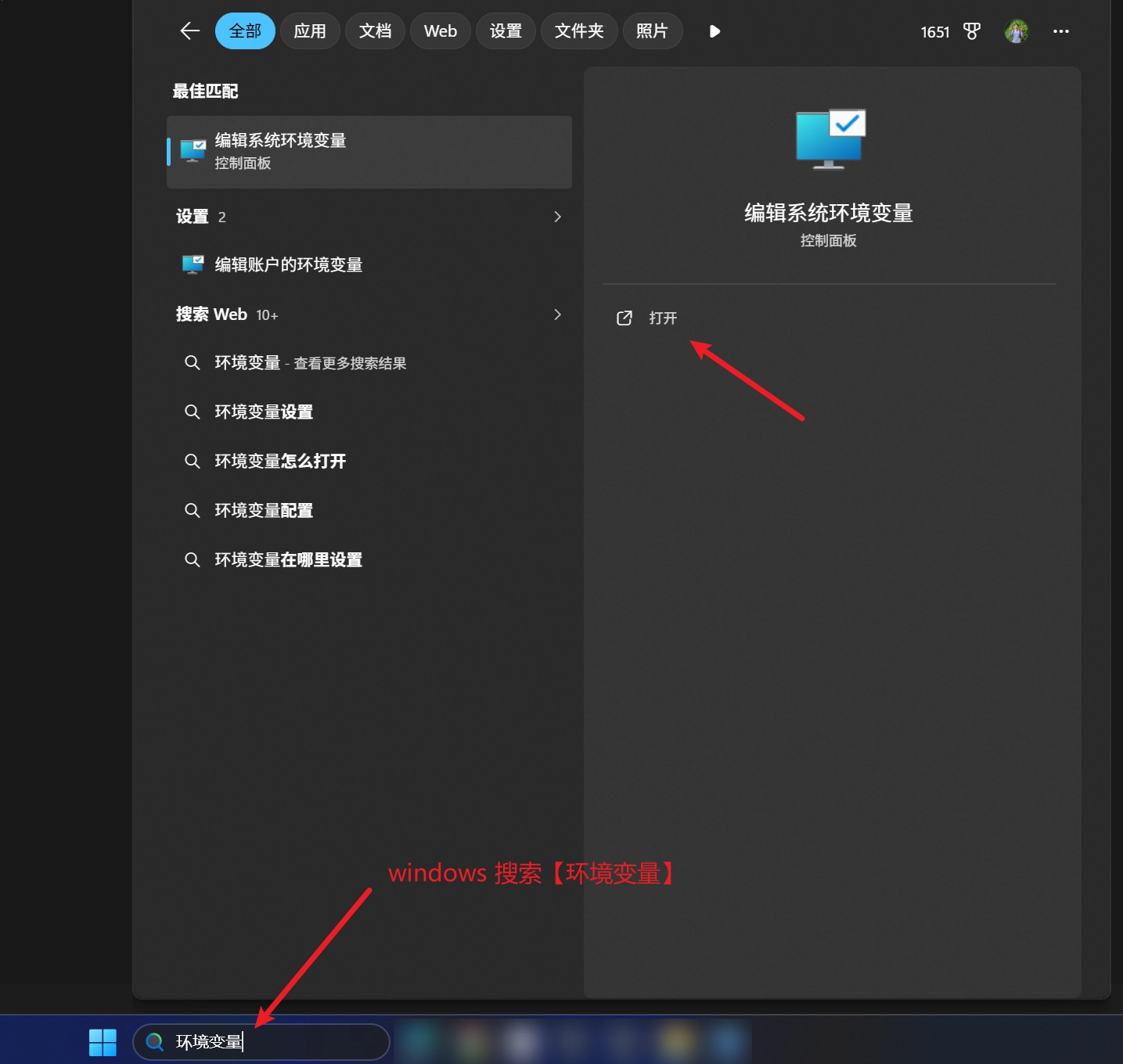The image size is (1123, 1064).
Task: Open the three-dot more options menu
Action: pos(1060,31)
